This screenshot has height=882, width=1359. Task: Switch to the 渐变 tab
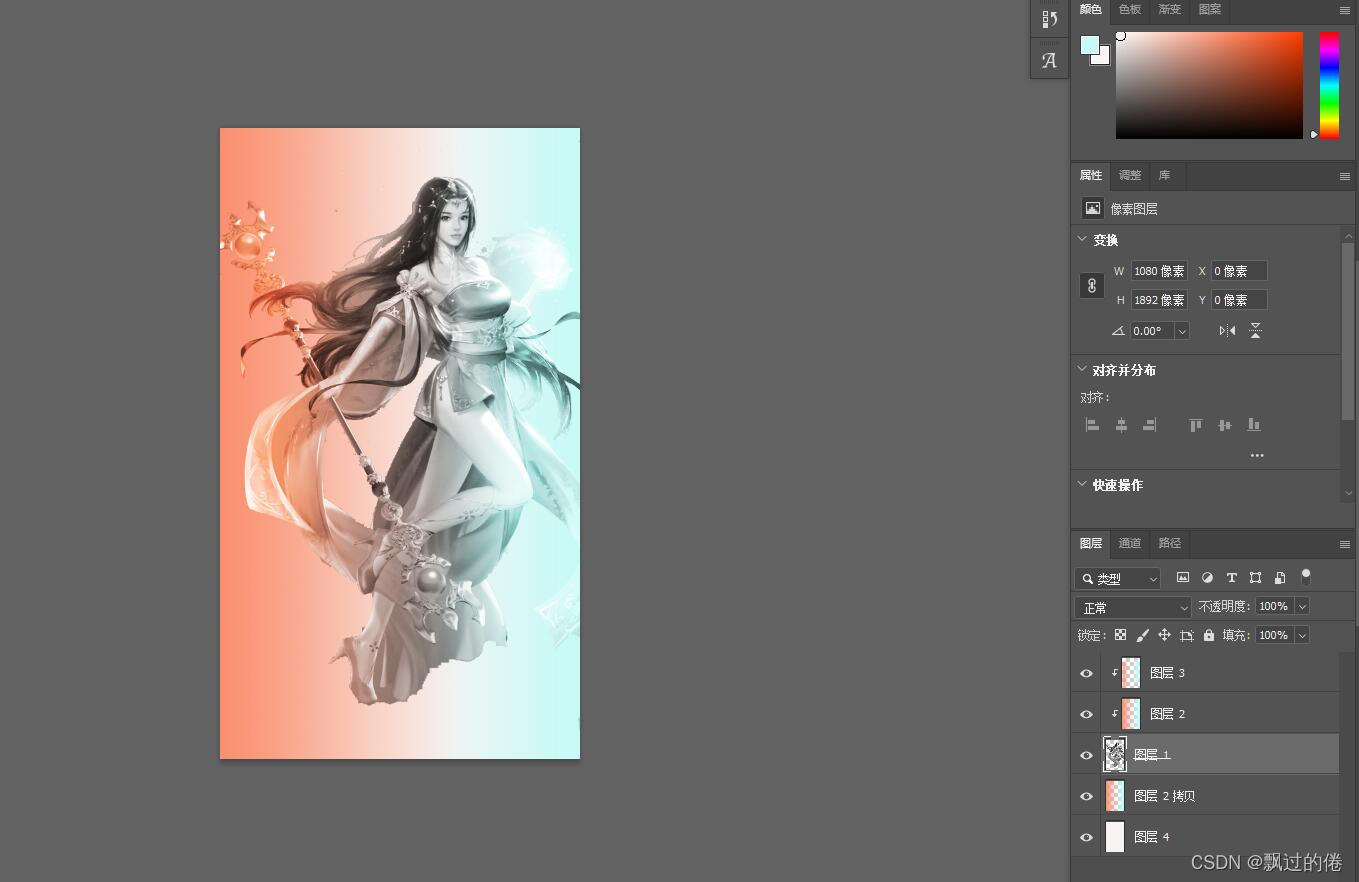tap(1170, 10)
